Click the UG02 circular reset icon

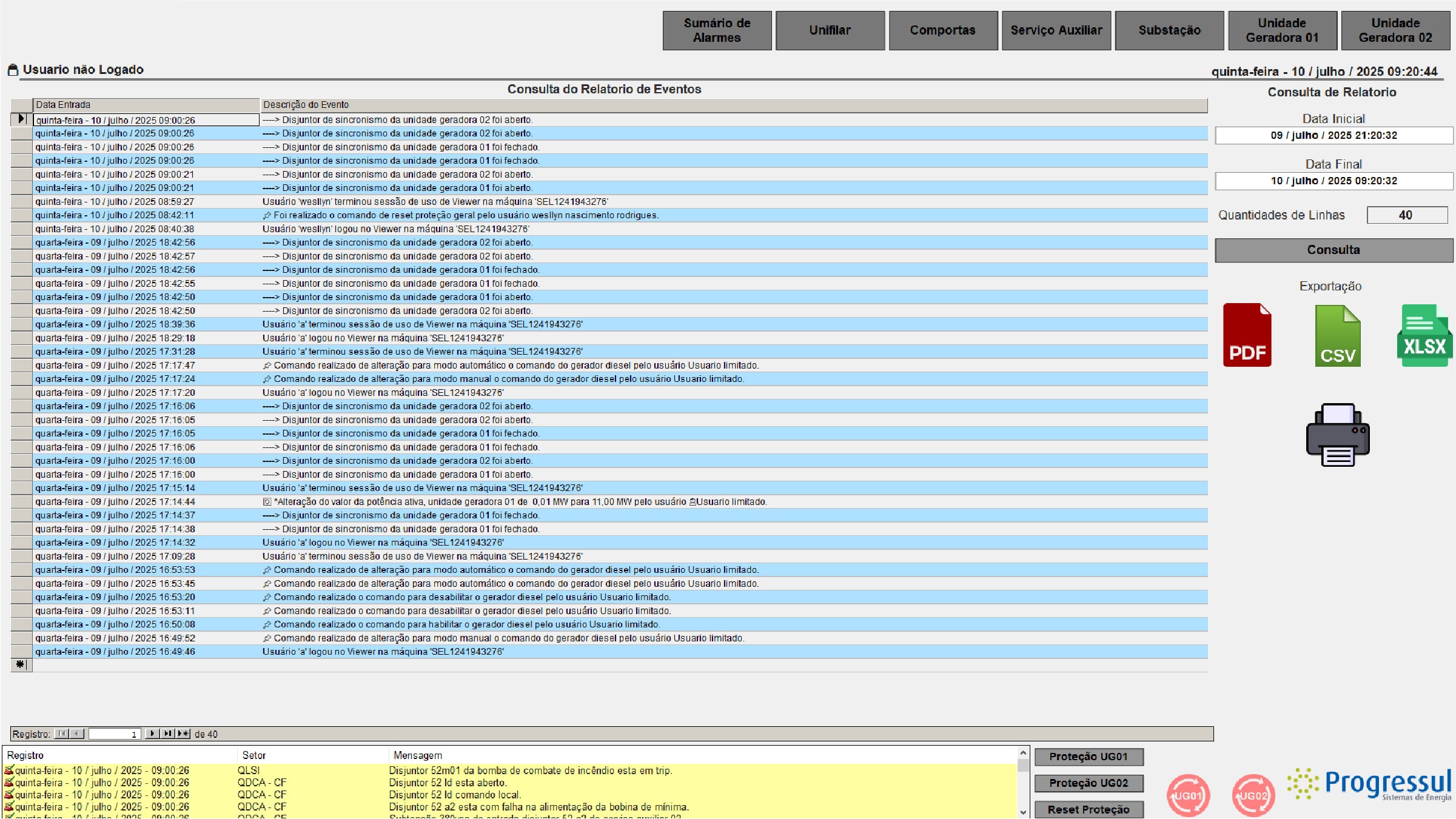pyautogui.click(x=1253, y=795)
